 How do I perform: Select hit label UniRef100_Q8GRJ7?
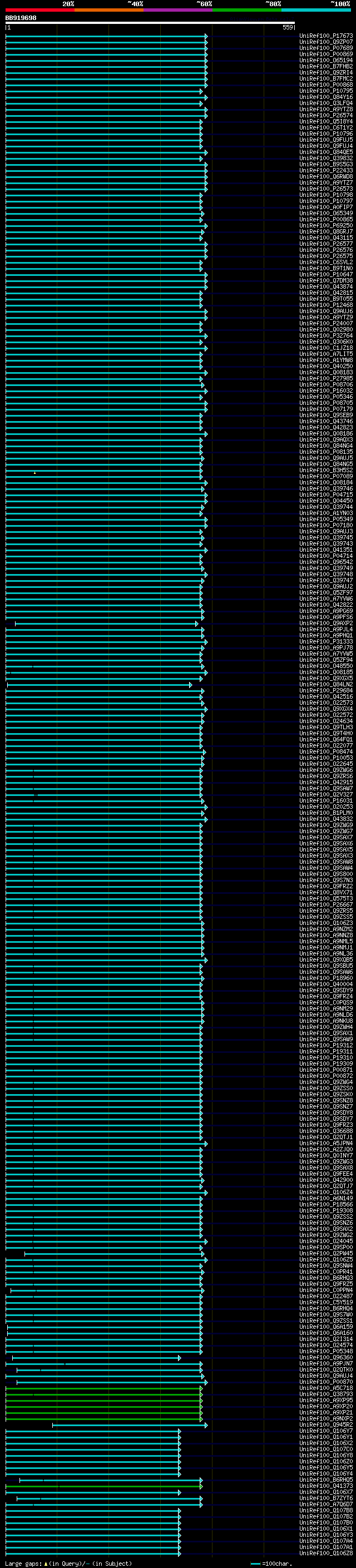click(x=326, y=232)
